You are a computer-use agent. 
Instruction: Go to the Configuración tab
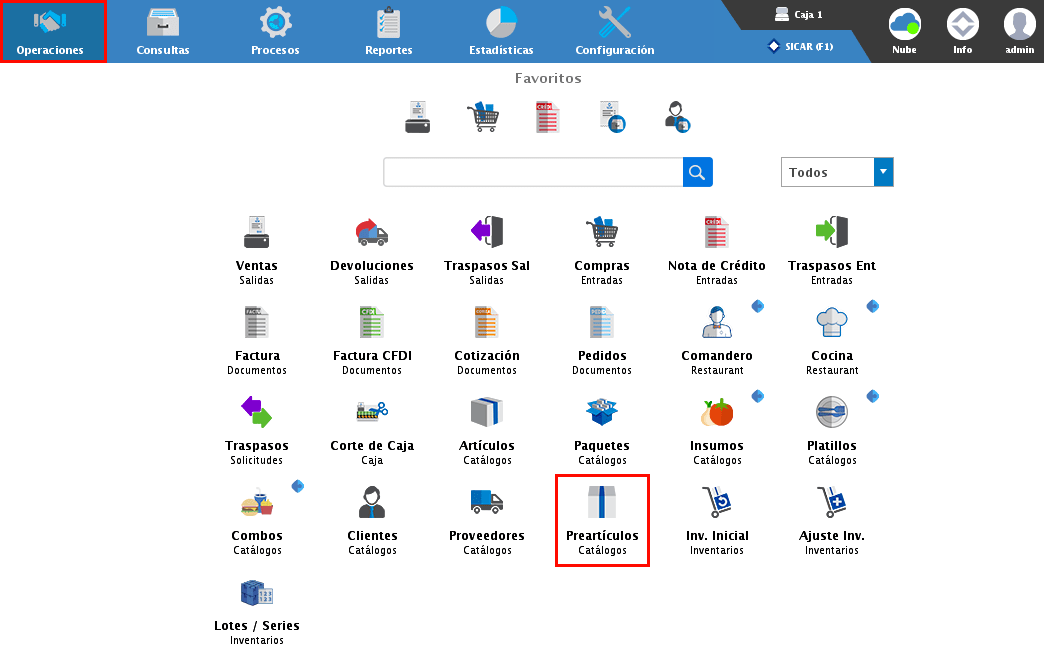coord(614,31)
